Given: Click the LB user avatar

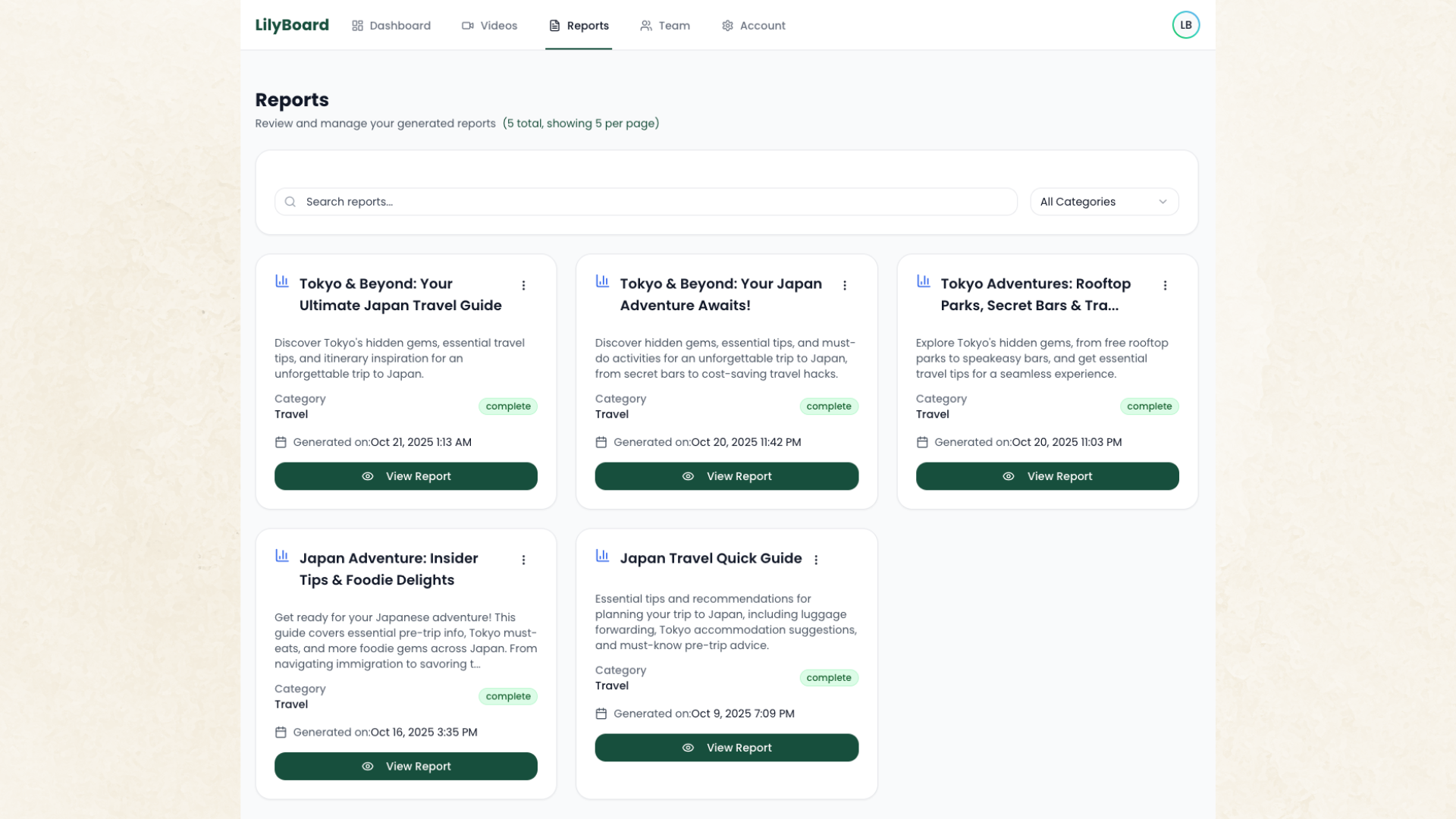Looking at the screenshot, I should (x=1185, y=25).
